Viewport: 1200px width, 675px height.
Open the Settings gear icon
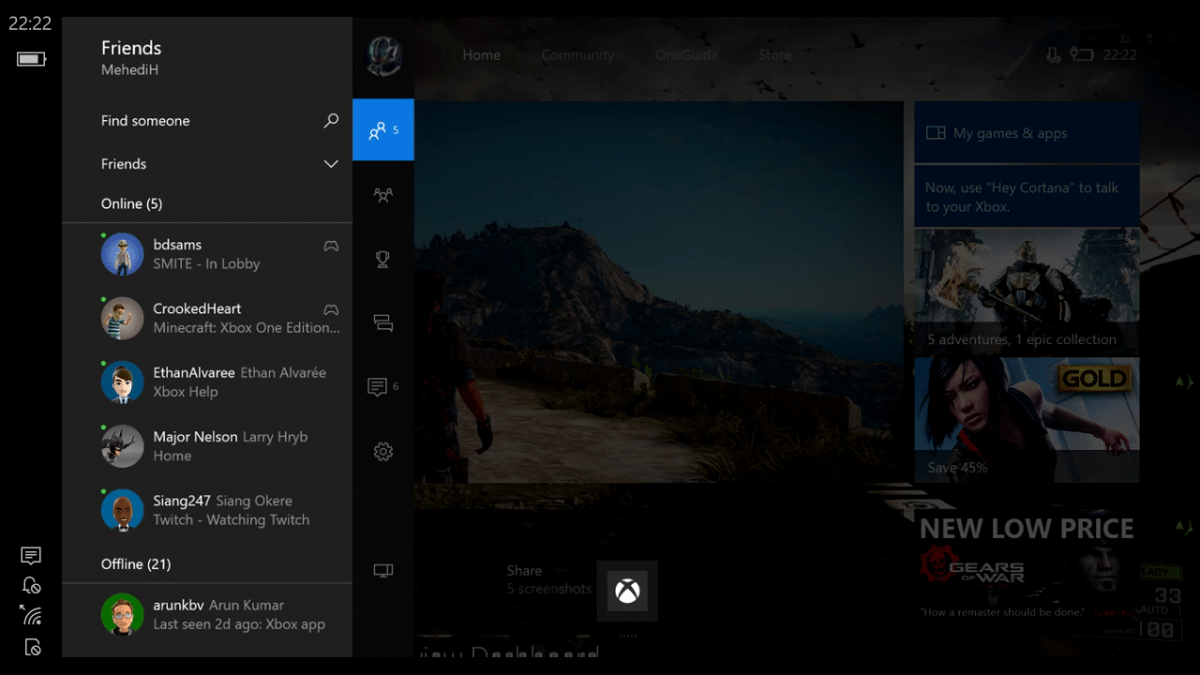click(x=382, y=452)
